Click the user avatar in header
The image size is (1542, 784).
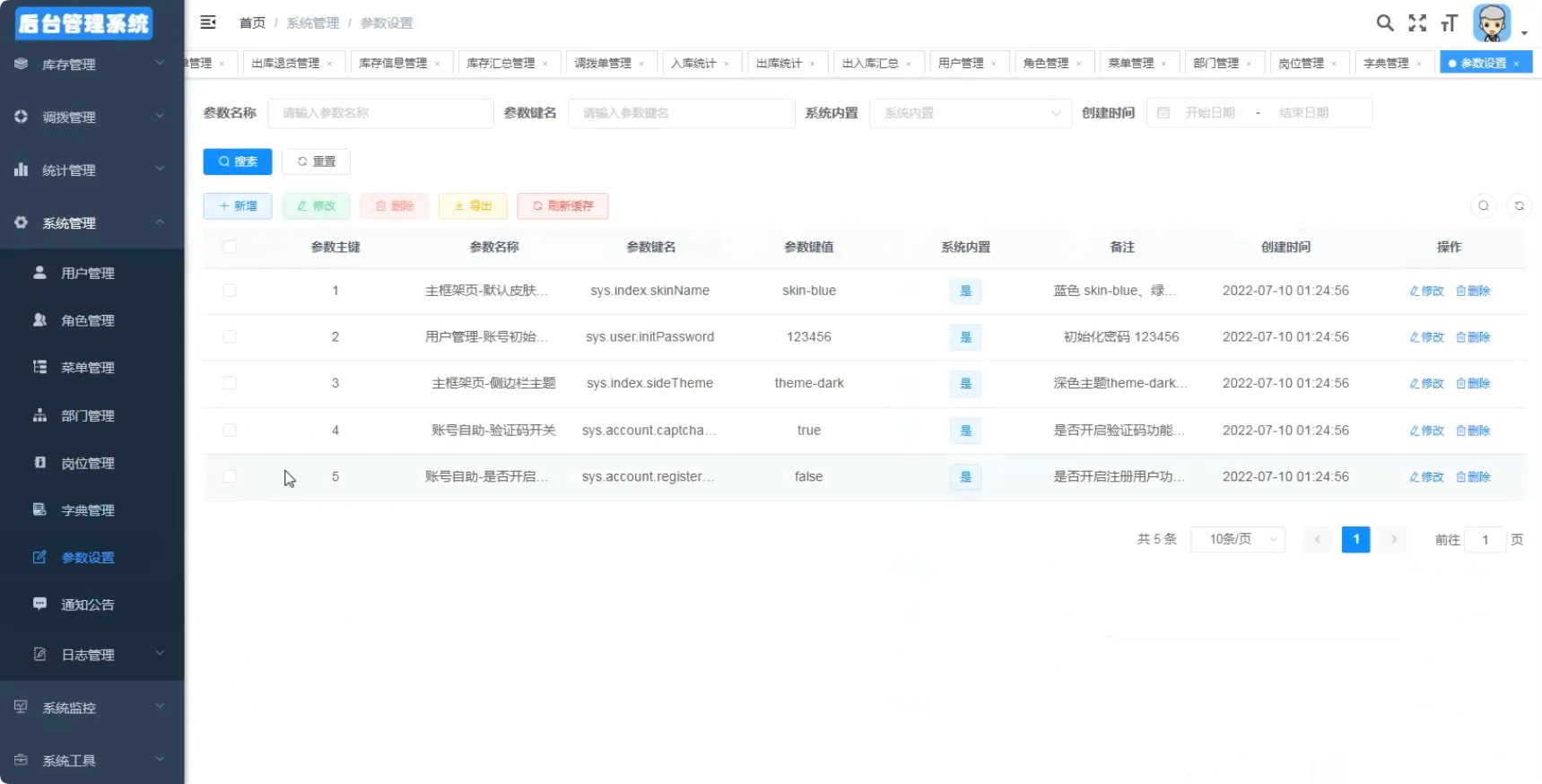tap(1492, 23)
